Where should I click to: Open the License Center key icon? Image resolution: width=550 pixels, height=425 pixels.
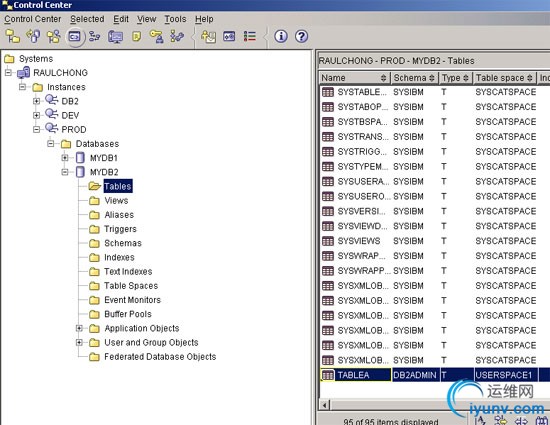point(156,36)
